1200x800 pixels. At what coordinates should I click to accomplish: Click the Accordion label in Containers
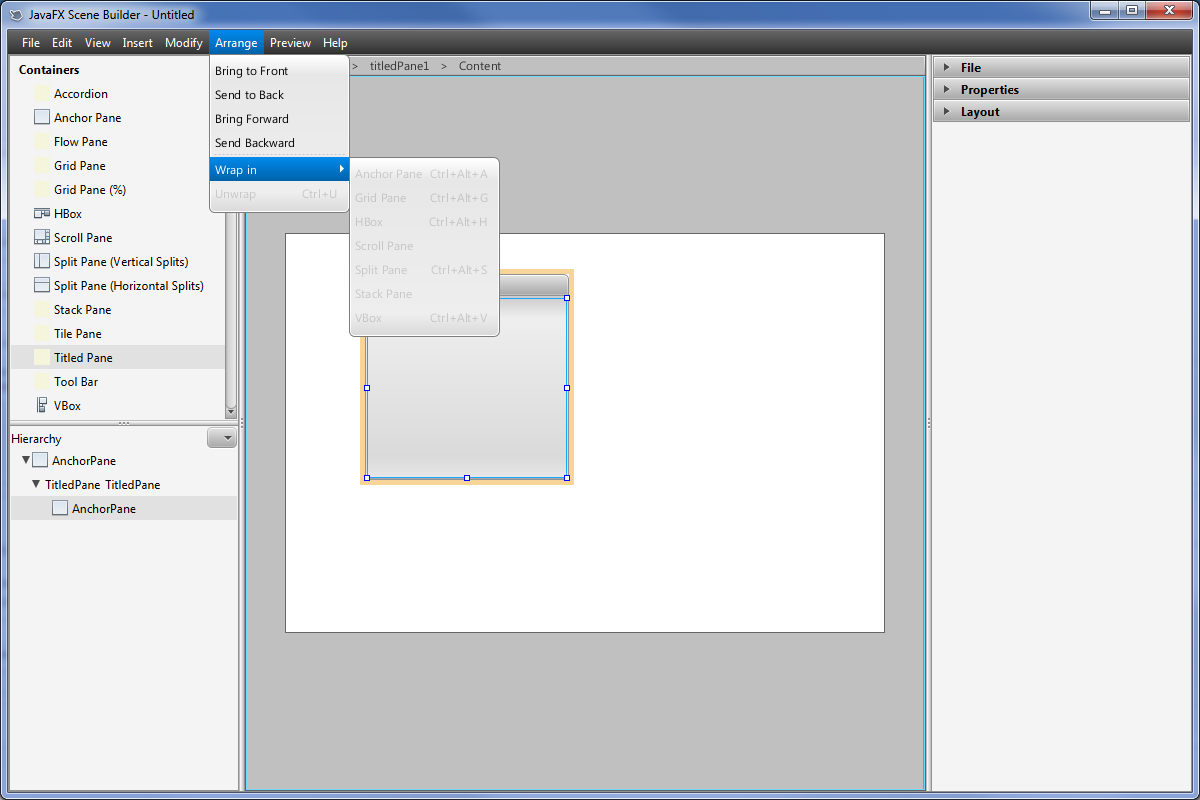pyautogui.click(x=81, y=94)
